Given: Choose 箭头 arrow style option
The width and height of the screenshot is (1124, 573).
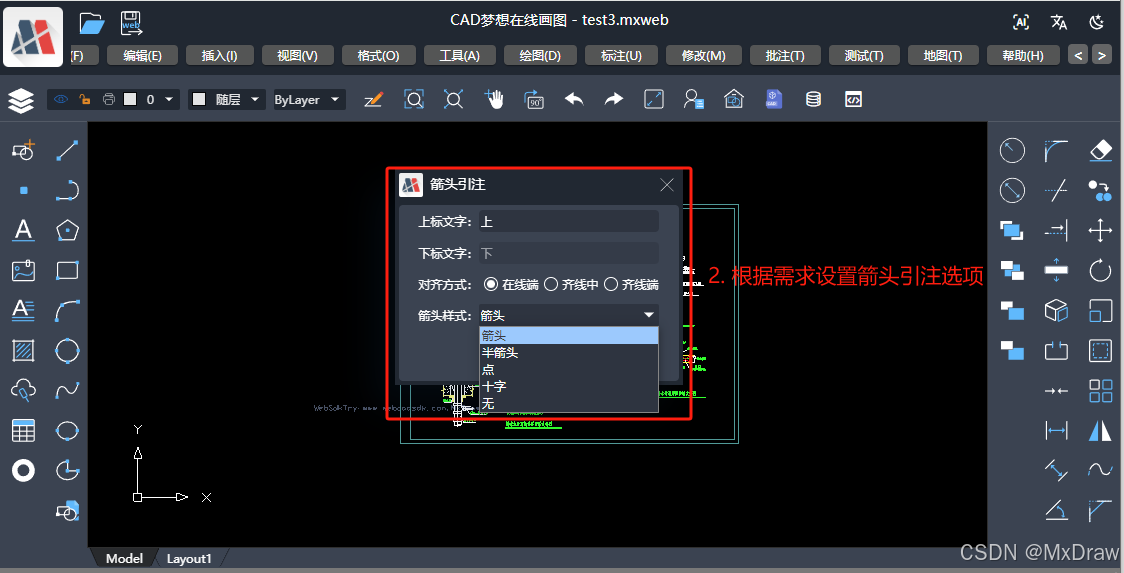Looking at the screenshot, I should point(568,335).
